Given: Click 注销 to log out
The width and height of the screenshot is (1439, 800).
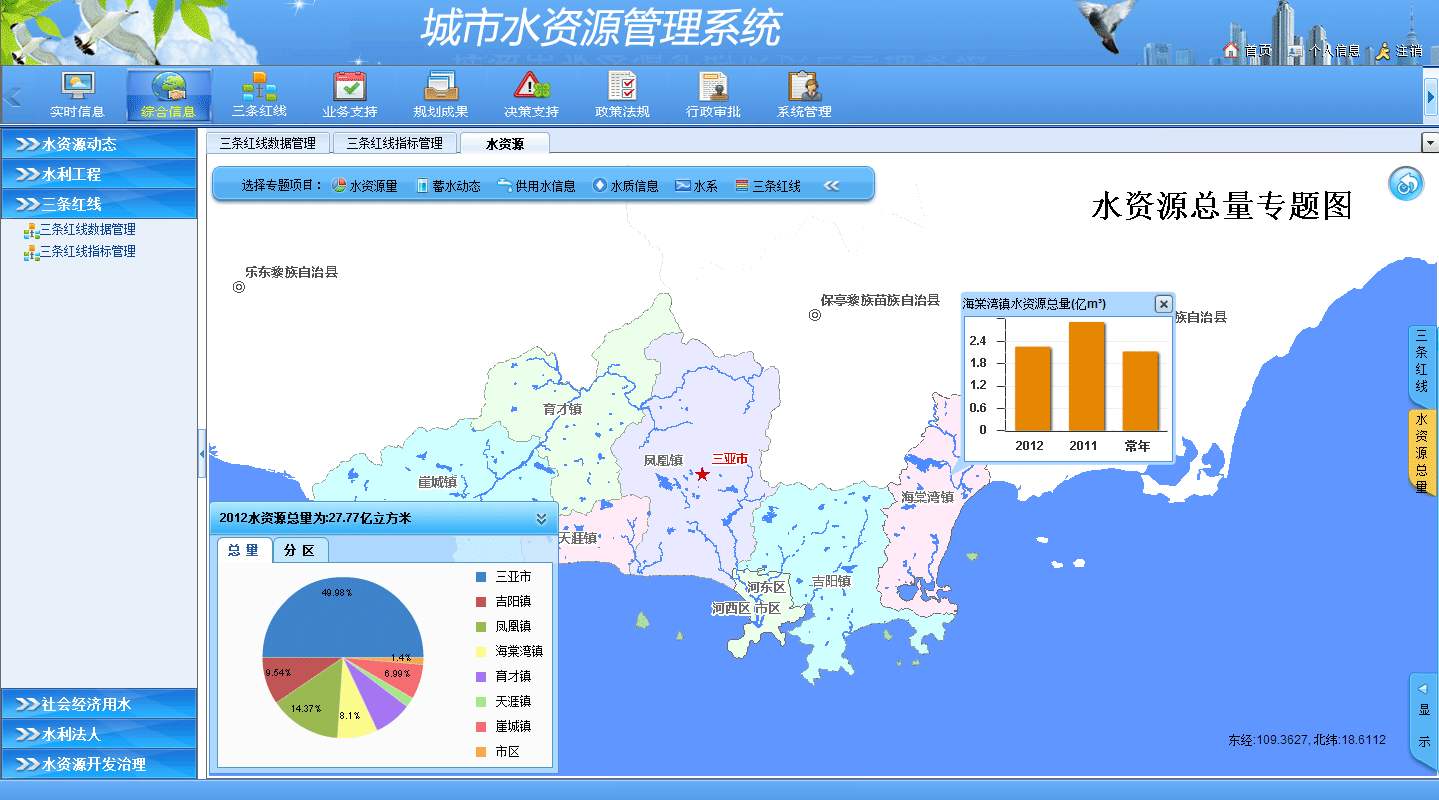Looking at the screenshot, I should click(1409, 51).
